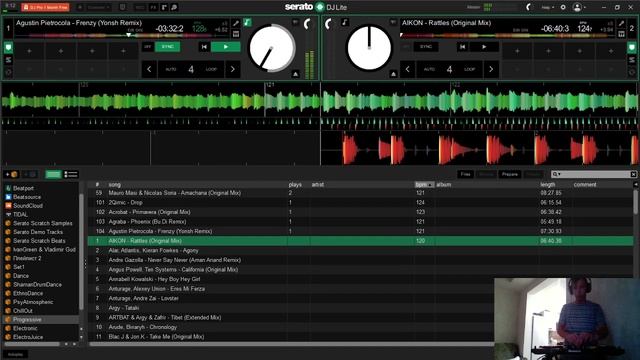Select track Argy - Tataki
The image size is (640, 360).
point(123,308)
